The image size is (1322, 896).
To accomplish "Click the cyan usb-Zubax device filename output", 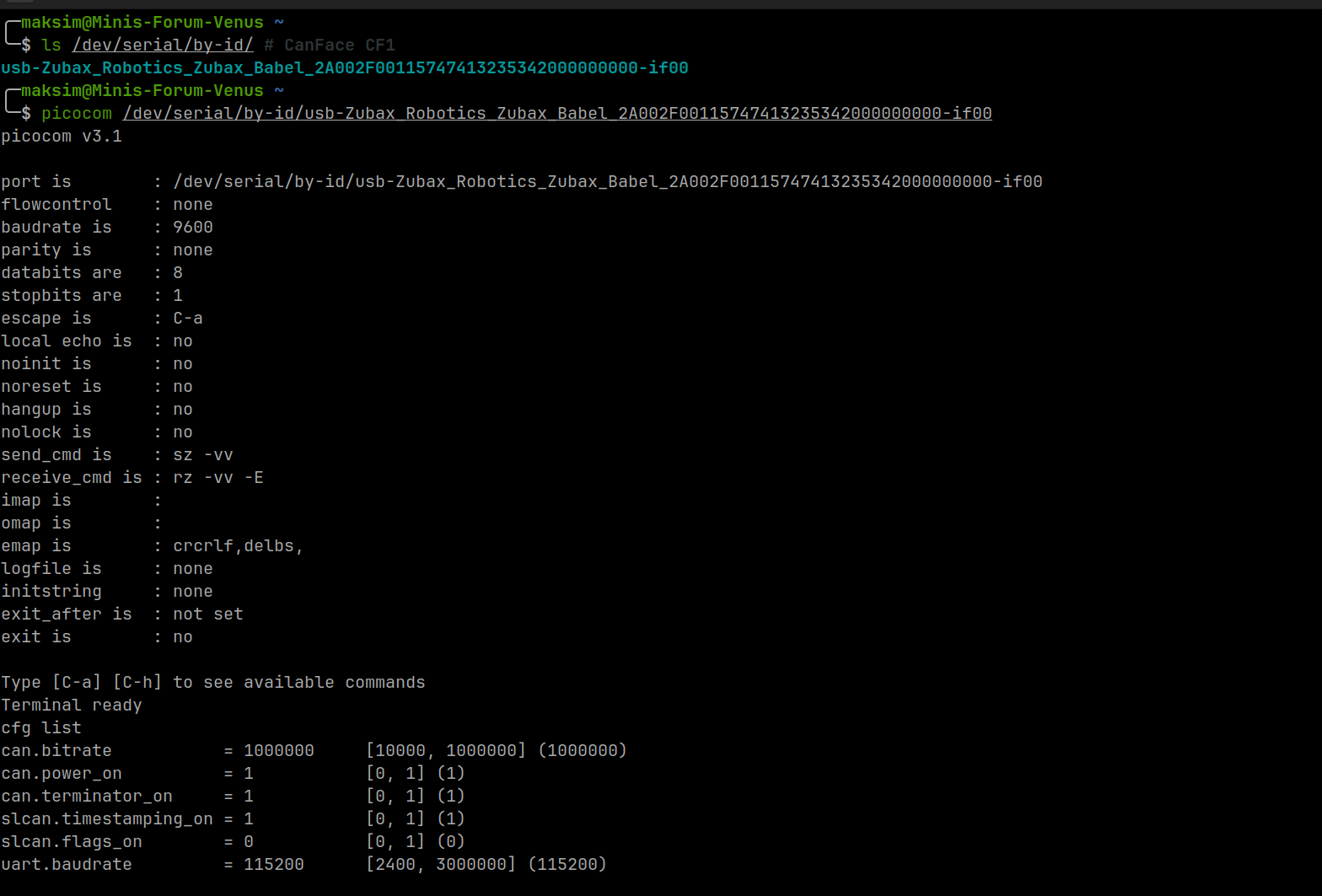I will click(344, 67).
